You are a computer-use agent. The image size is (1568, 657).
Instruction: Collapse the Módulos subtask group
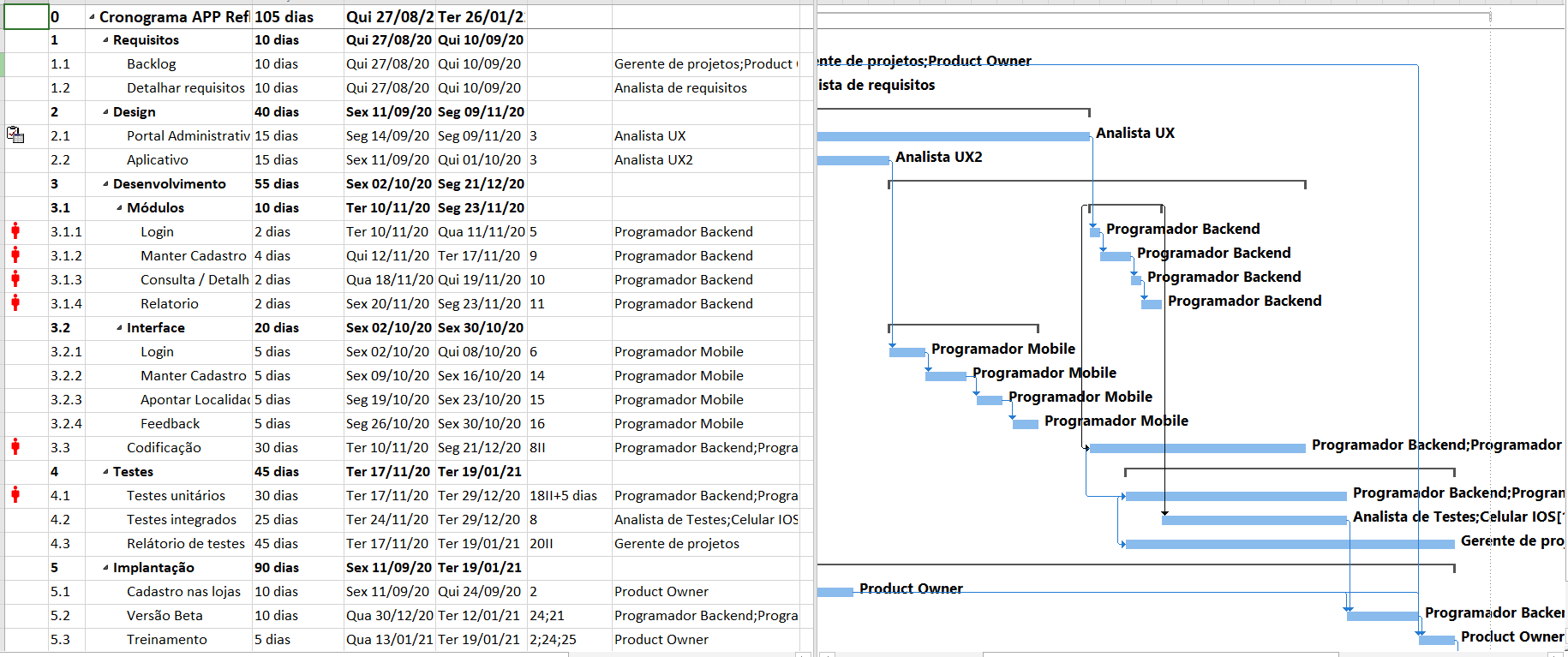pyautogui.click(x=119, y=208)
